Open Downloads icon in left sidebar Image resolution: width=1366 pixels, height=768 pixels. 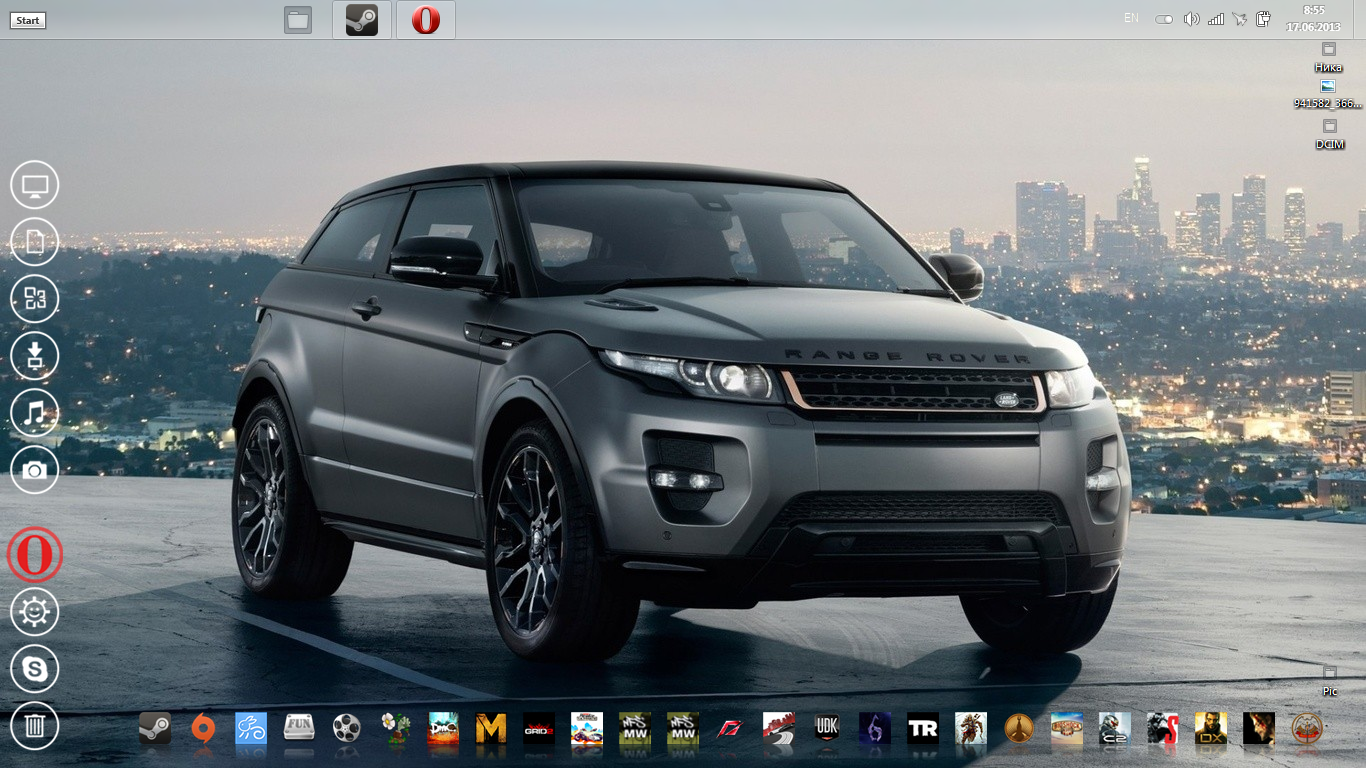(x=35, y=356)
